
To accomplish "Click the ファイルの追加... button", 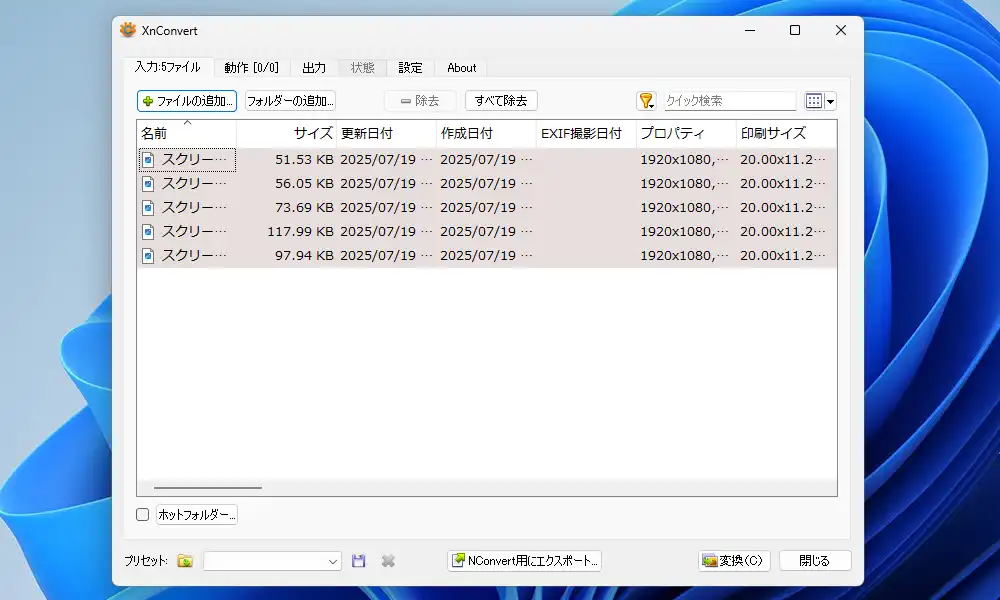I will [x=187, y=101].
